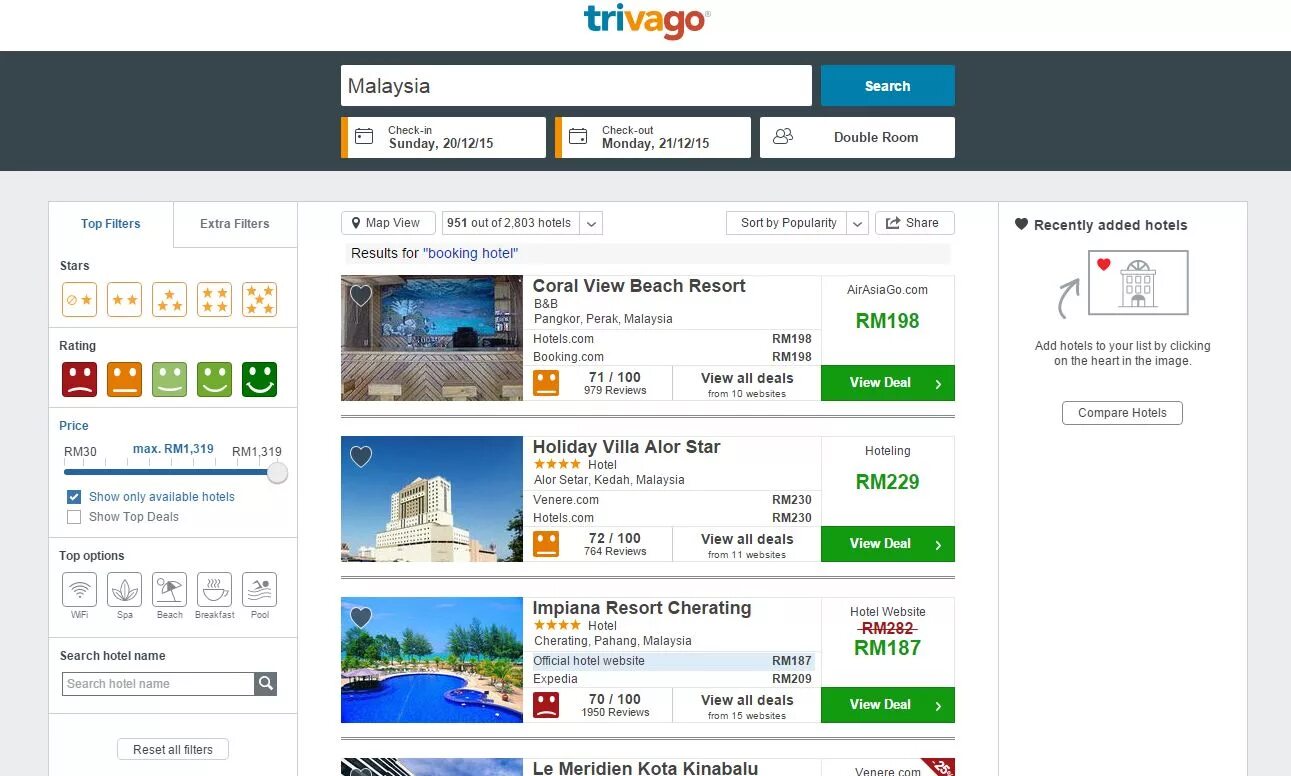Switch to the Top Filters tab
1291x776 pixels.
point(111,224)
